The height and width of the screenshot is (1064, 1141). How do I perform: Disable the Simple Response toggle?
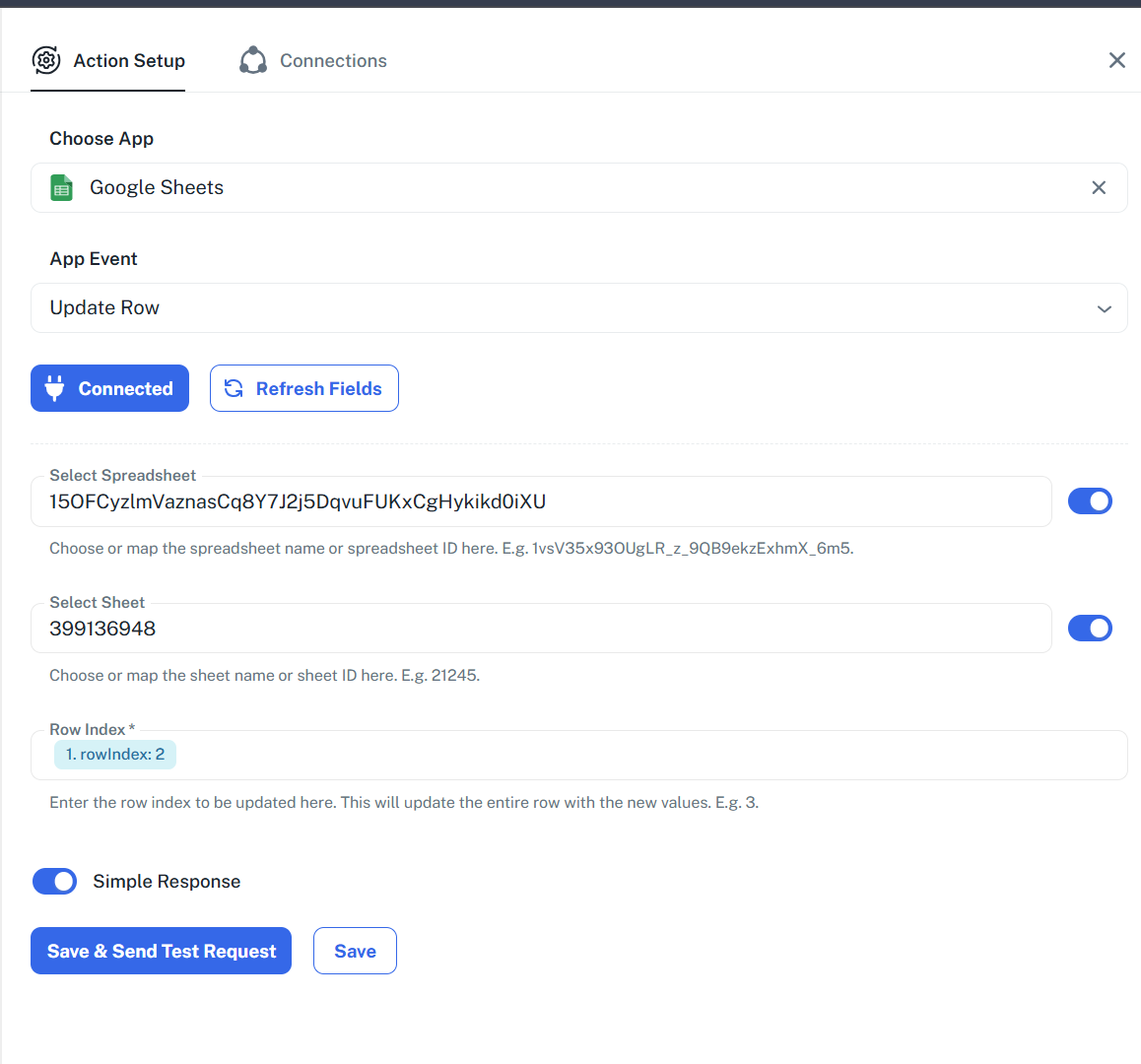pos(54,882)
